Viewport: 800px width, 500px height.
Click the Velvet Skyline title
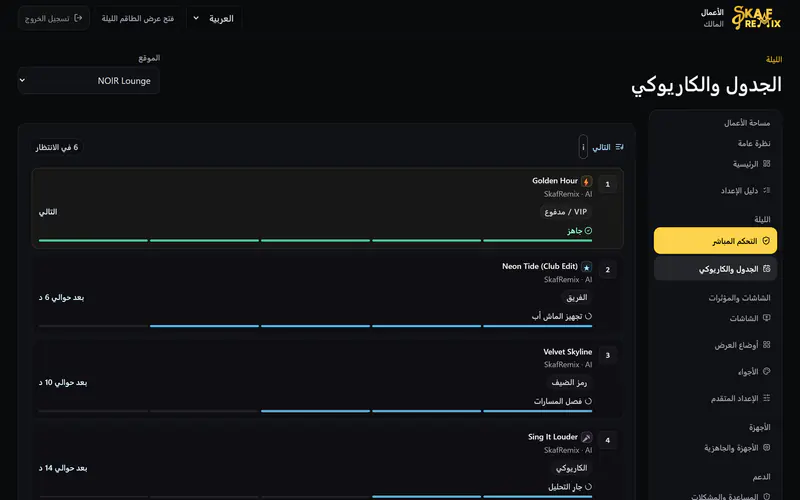click(x=568, y=352)
